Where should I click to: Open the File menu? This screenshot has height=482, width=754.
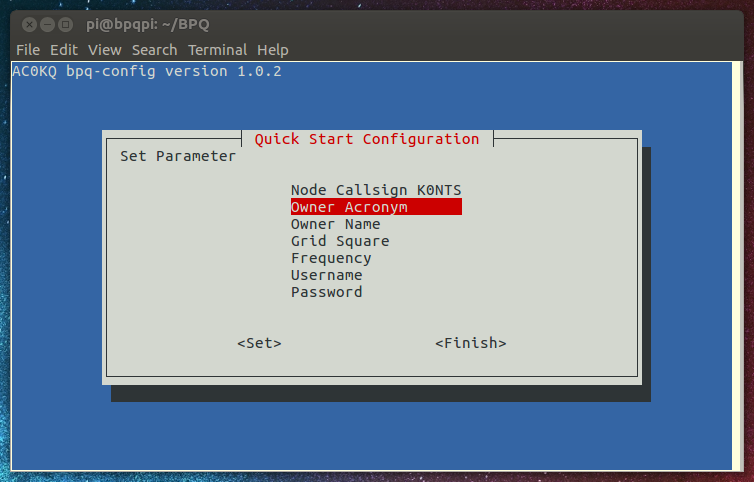tap(28, 50)
